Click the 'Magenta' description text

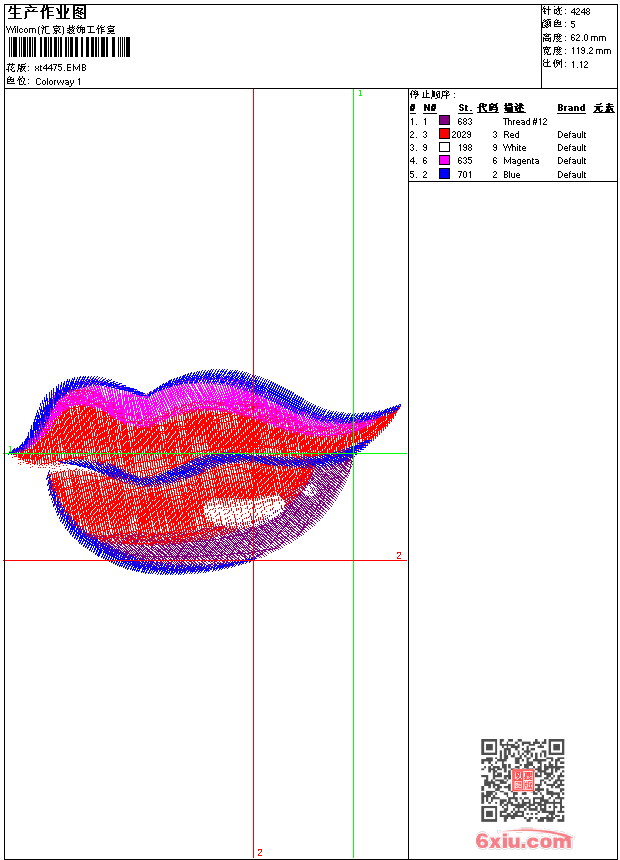pos(521,161)
